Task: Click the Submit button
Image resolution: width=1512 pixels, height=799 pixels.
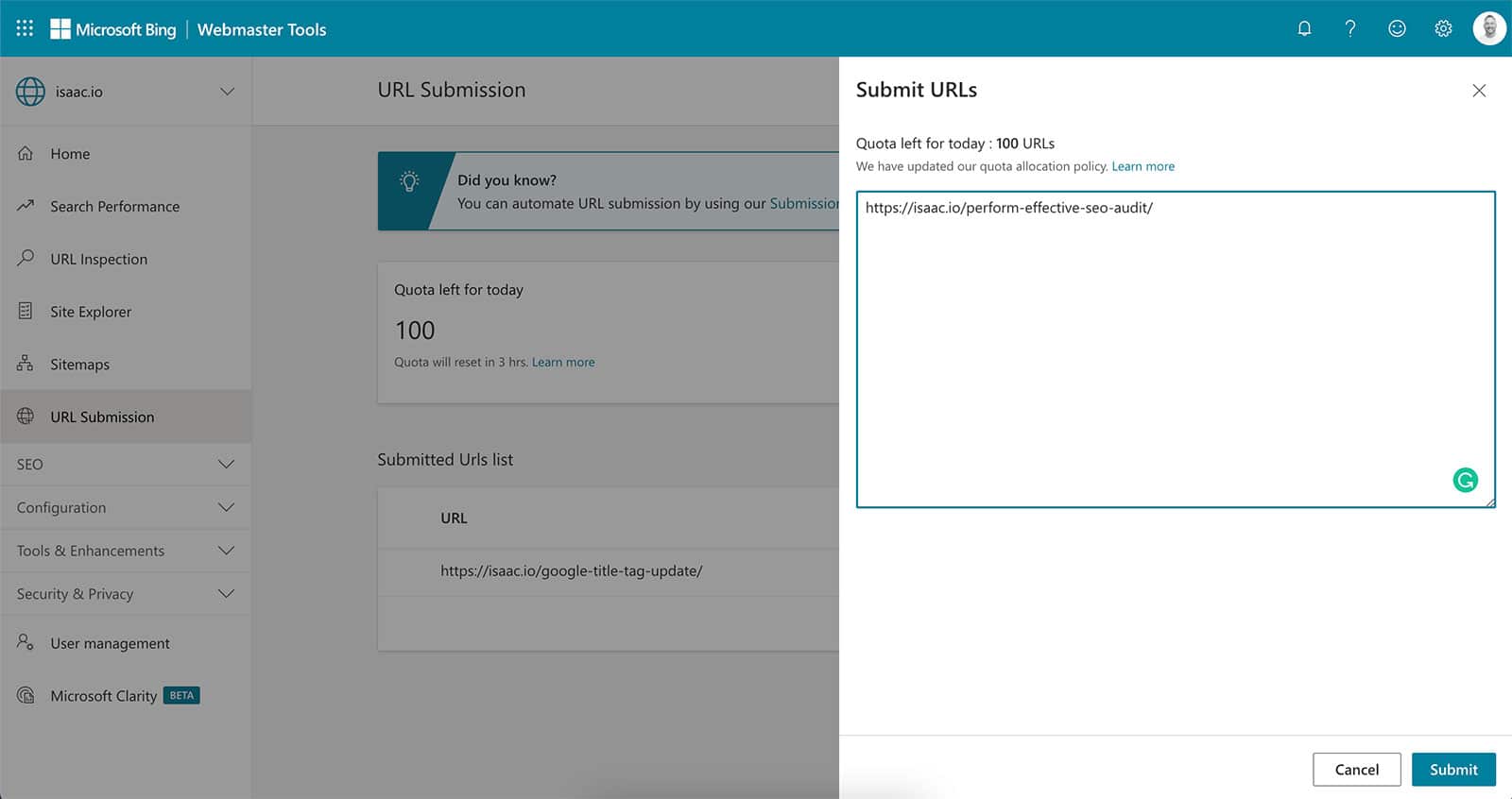Action: tap(1453, 770)
